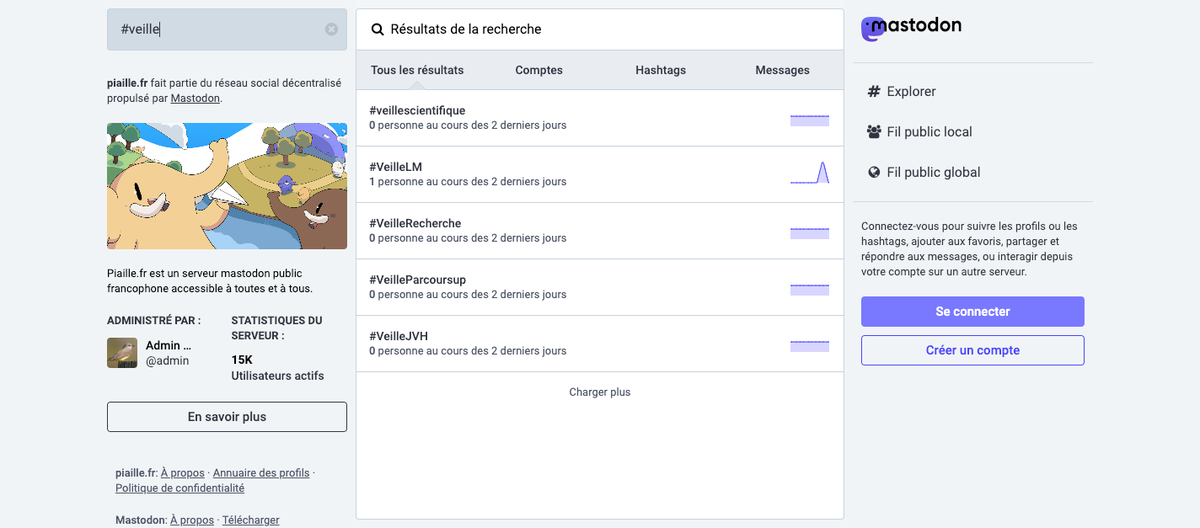
Task: Click the magnifying glass search results icon
Action: click(x=377, y=30)
